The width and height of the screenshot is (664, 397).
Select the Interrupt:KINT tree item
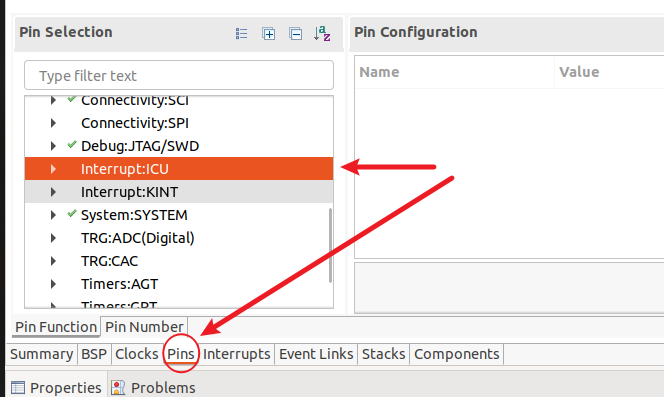tap(179, 192)
